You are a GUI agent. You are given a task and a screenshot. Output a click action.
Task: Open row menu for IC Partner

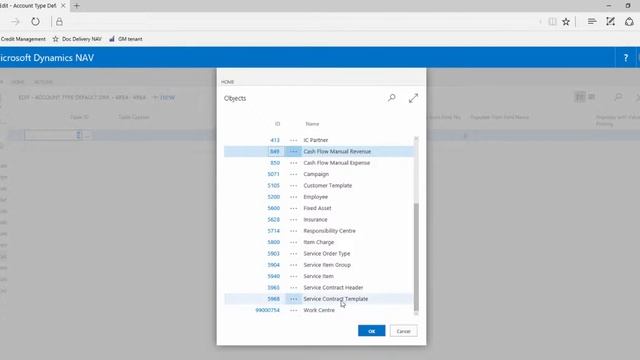(293, 140)
